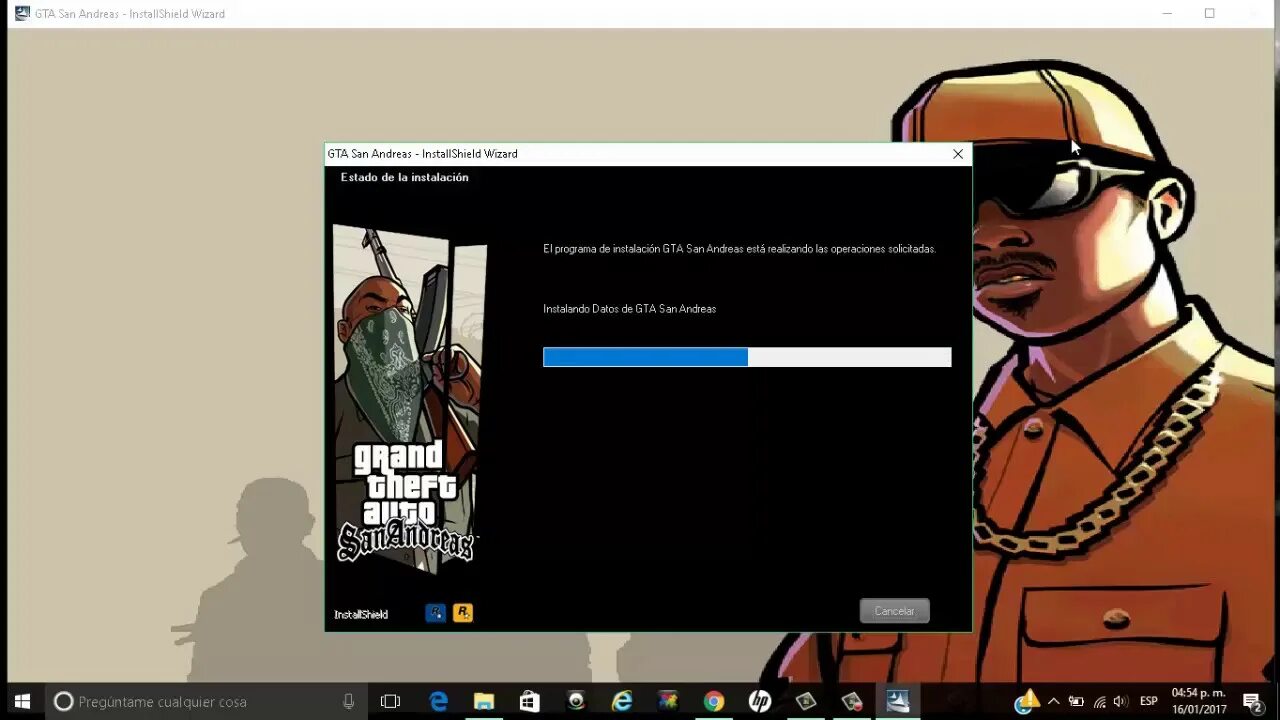Open Task View from the taskbar
This screenshot has height=720, width=1280.
point(390,701)
